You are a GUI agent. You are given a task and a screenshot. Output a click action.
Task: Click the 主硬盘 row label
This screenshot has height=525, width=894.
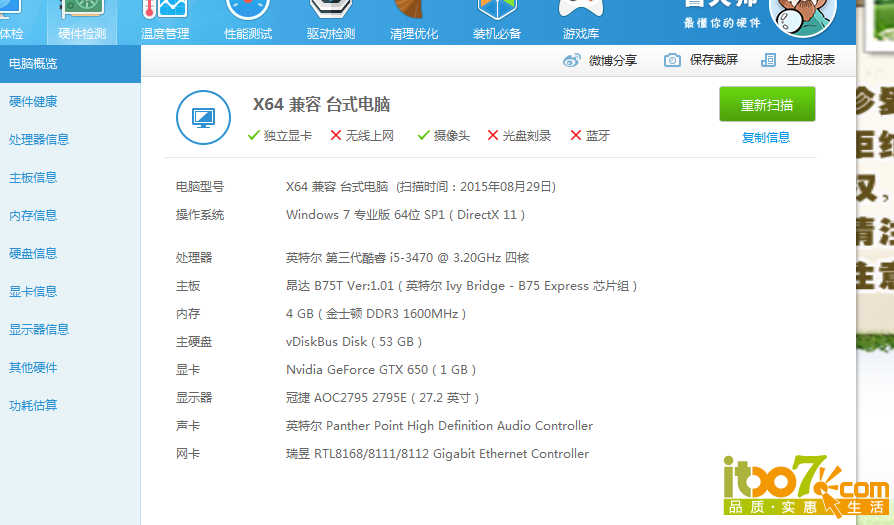point(194,341)
